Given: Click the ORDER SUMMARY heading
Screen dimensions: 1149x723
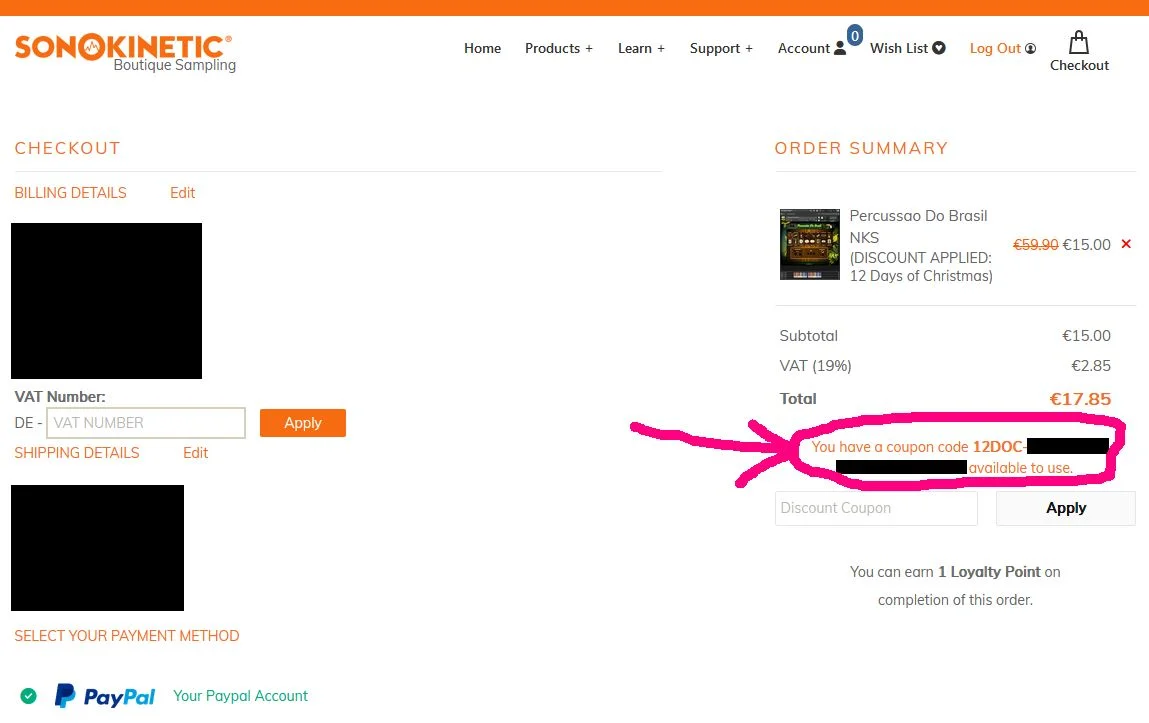Looking at the screenshot, I should (861, 148).
